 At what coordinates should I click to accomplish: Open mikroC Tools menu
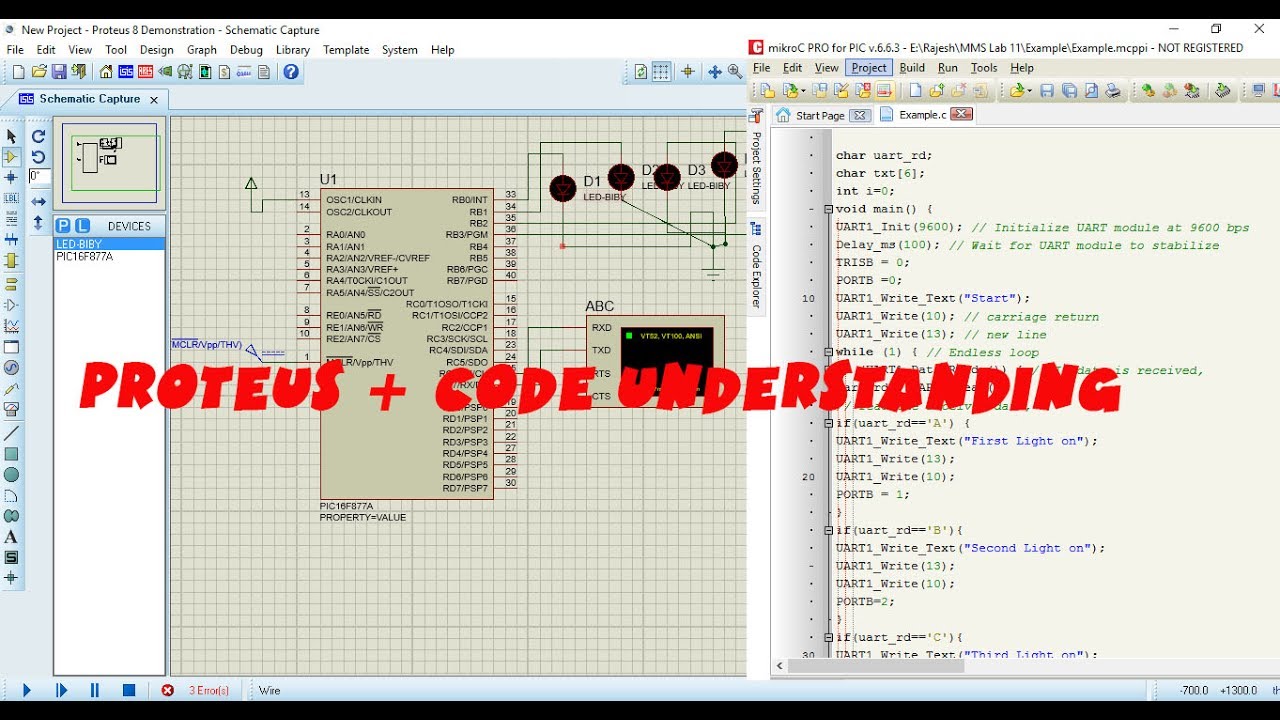click(984, 68)
